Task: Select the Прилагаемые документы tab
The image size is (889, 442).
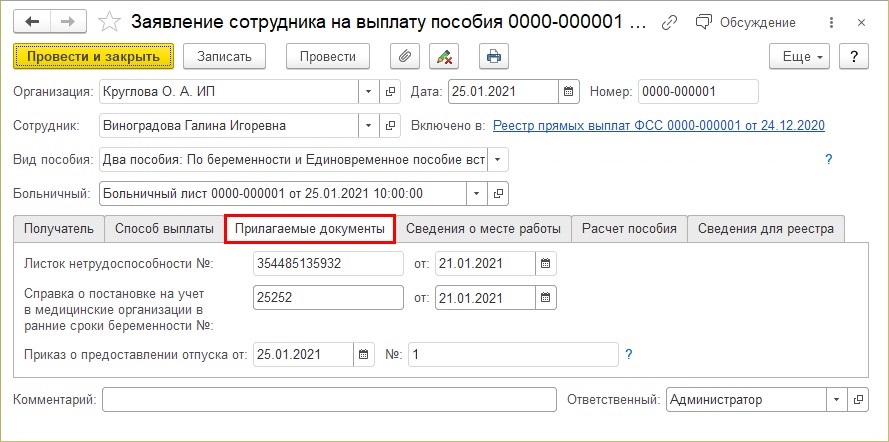Action: tap(310, 229)
